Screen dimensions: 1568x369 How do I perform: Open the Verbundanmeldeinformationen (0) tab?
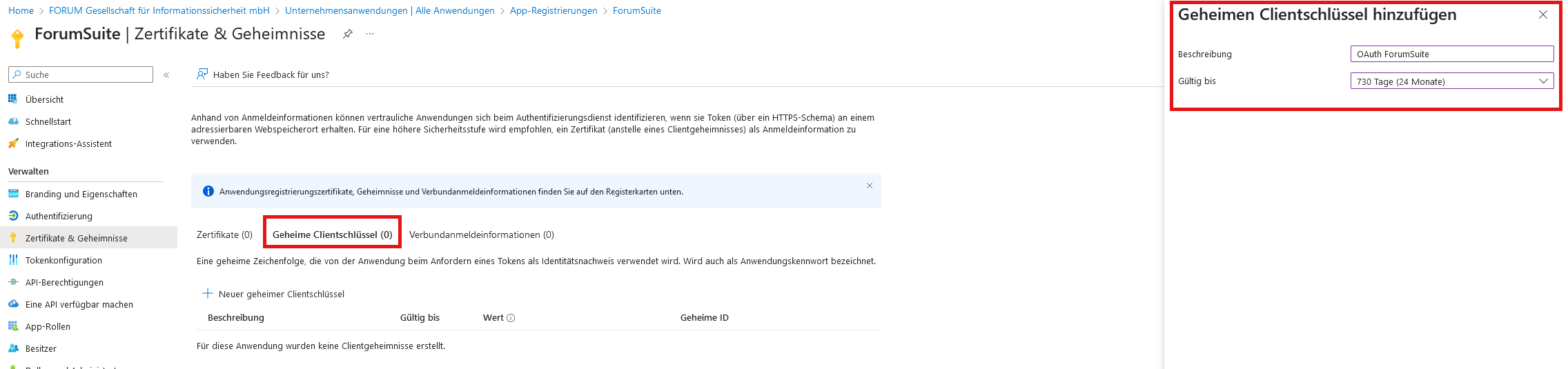click(x=481, y=235)
